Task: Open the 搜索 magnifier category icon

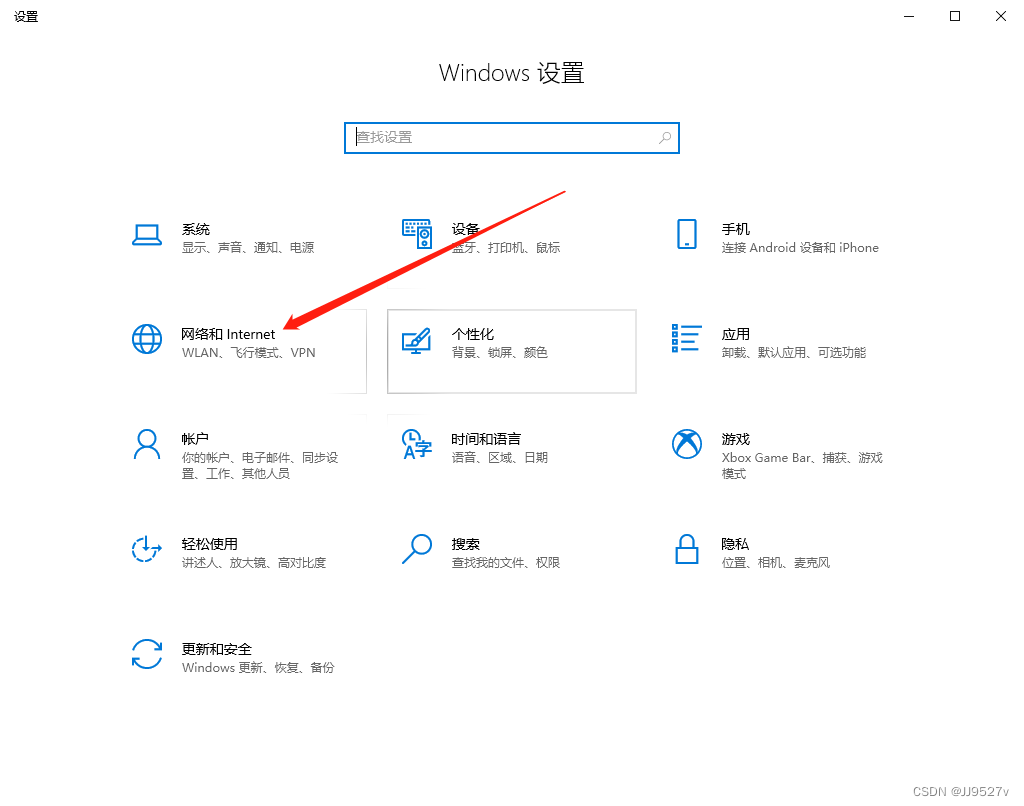Action: tap(417, 549)
